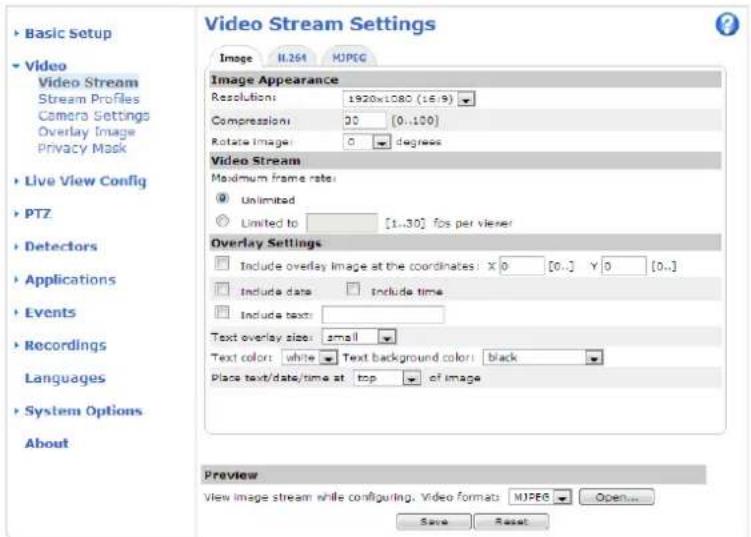This screenshot has width=751, height=537.
Task: Open the Languages page
Action: (x=65, y=378)
